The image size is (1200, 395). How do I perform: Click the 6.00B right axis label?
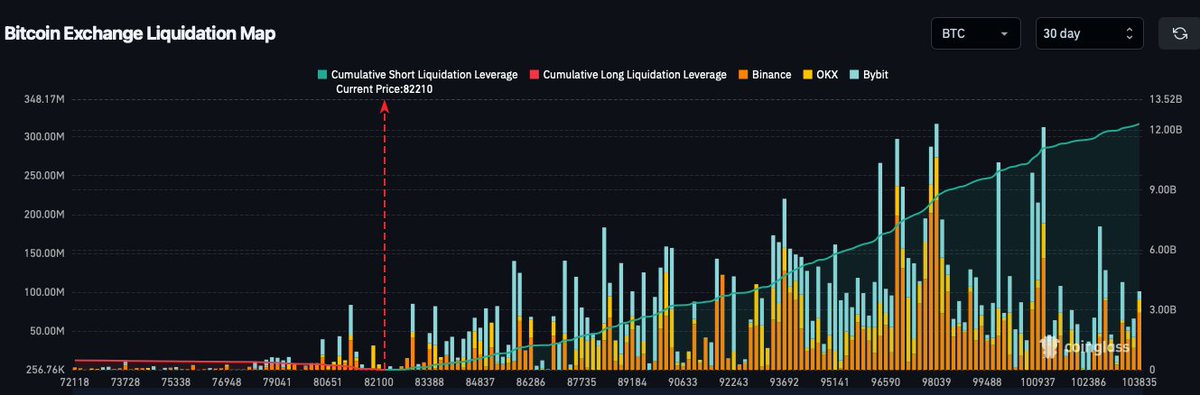tap(1163, 250)
